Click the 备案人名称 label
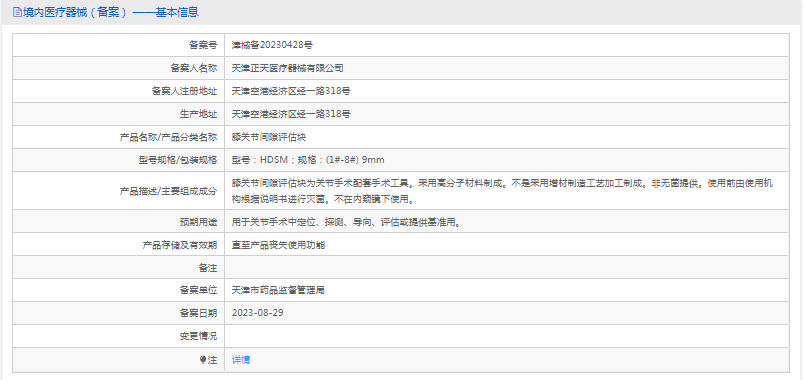 pyautogui.click(x=194, y=68)
